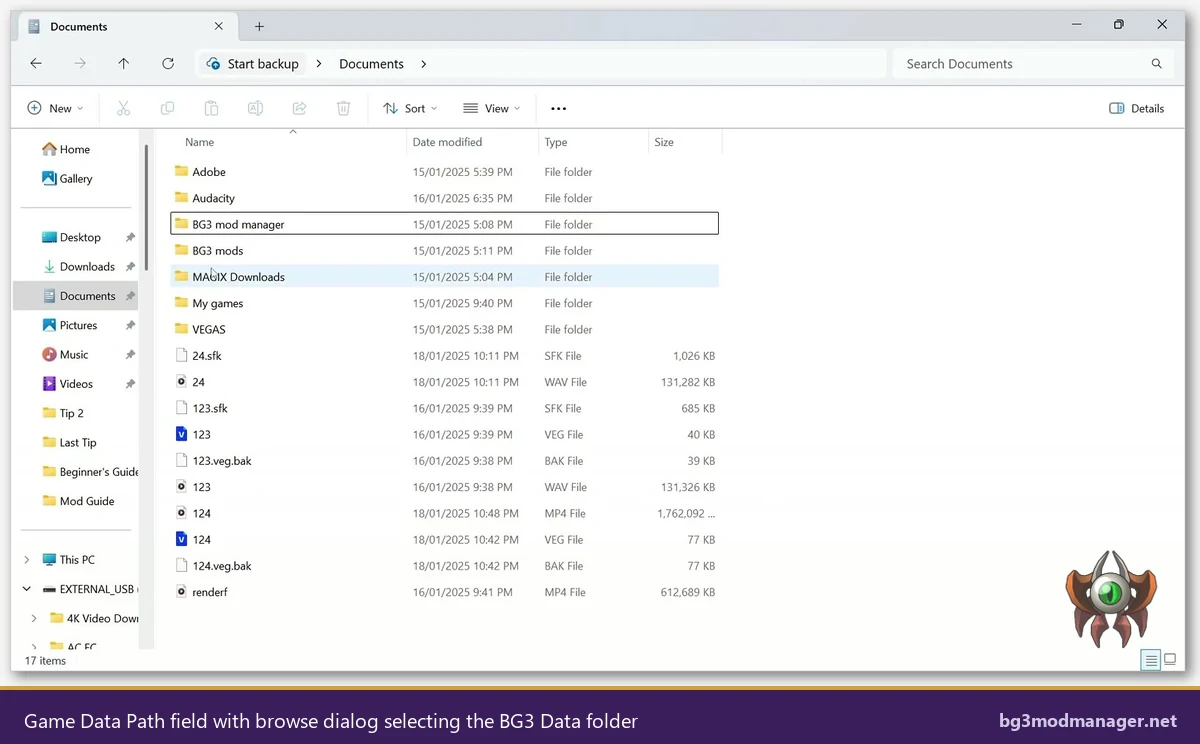Select the 24.sfk file
The image size is (1200, 744).
[x=444, y=356]
